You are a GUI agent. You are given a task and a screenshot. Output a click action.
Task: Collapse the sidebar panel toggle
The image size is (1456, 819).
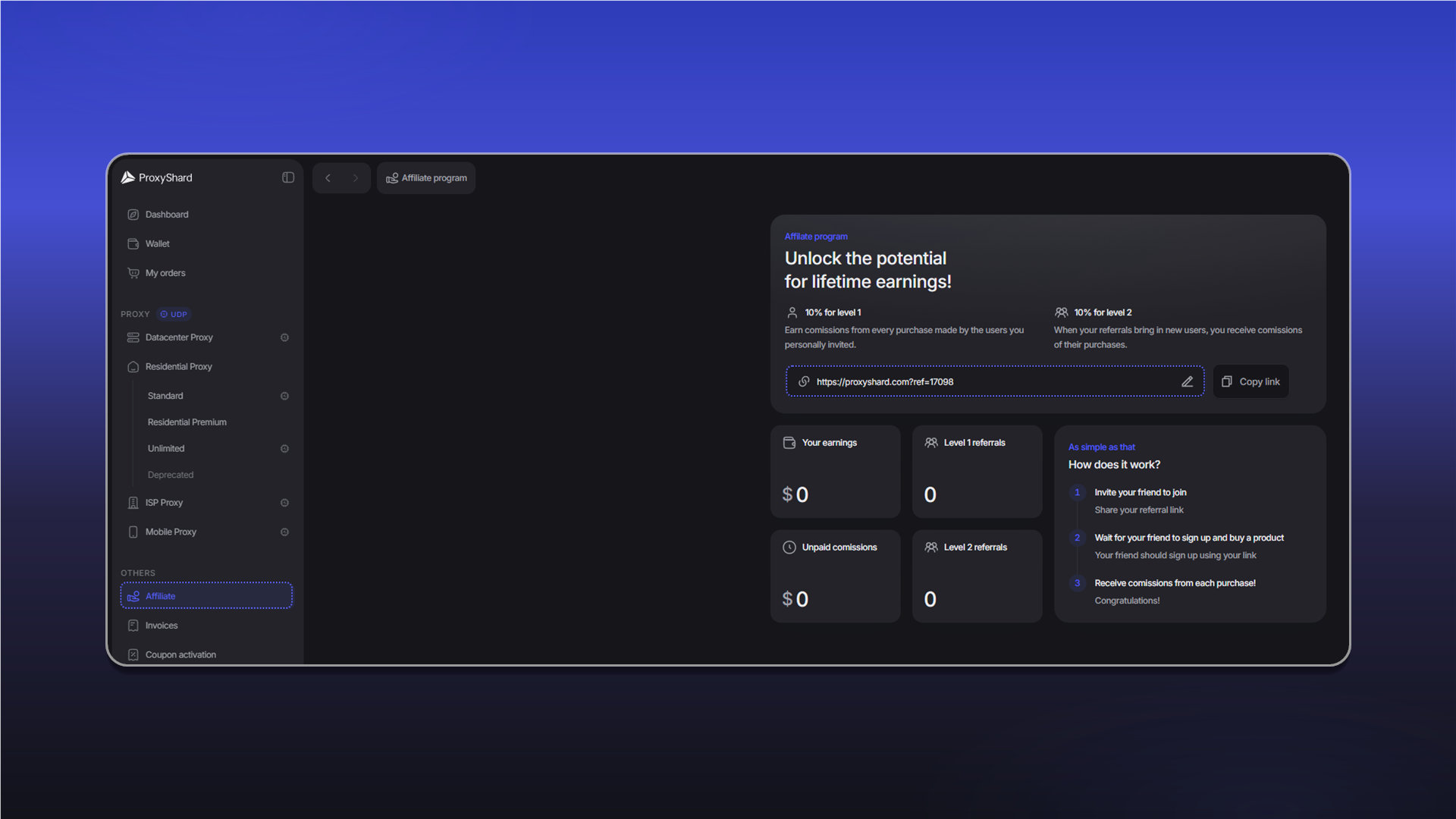[288, 177]
